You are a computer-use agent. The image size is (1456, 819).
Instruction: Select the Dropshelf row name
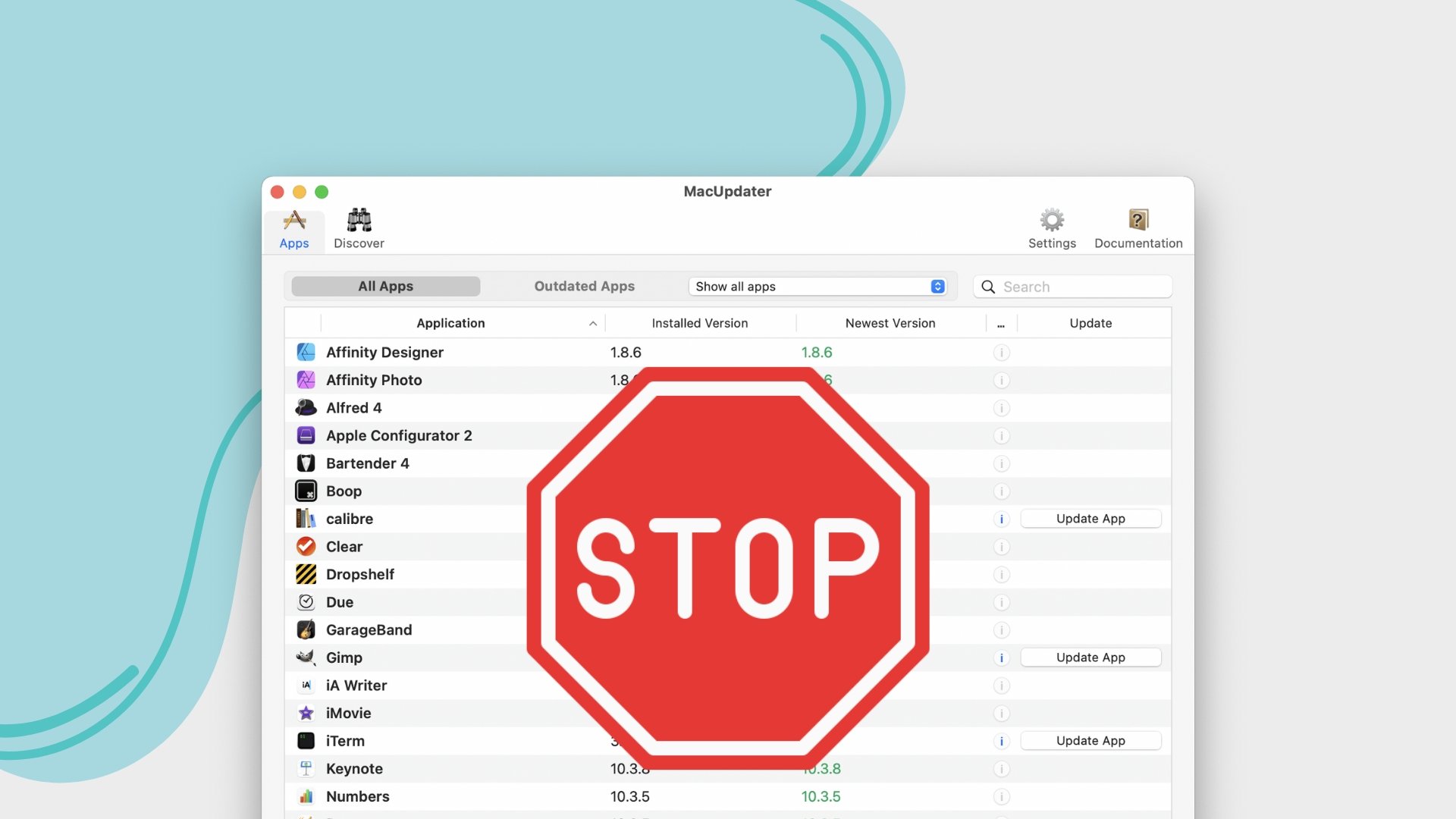coord(359,575)
